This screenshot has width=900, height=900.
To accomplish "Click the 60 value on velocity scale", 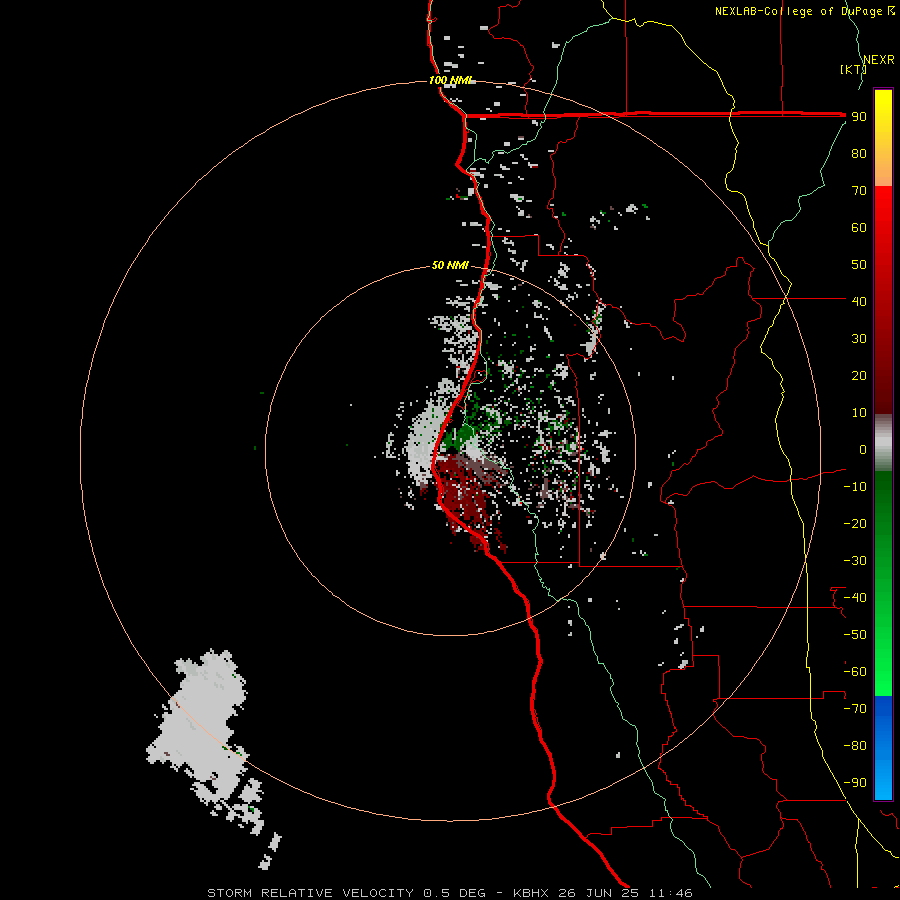I will pos(859,227).
